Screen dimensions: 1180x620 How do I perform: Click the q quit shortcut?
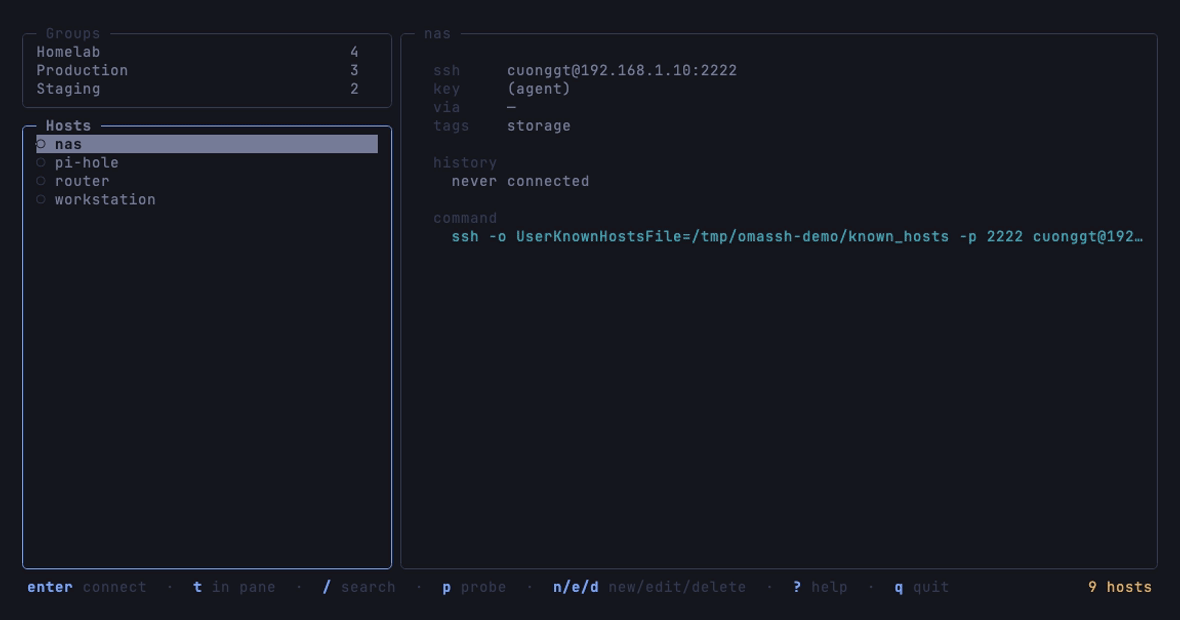[x=921, y=587]
